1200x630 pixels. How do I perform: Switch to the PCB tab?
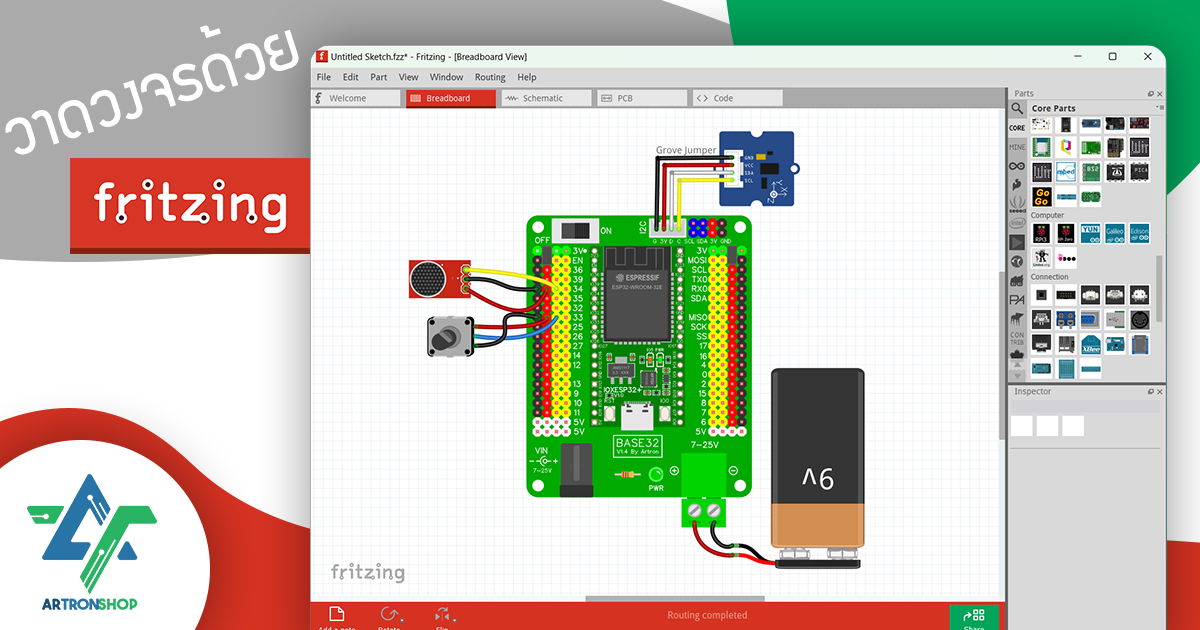pyautogui.click(x=641, y=98)
